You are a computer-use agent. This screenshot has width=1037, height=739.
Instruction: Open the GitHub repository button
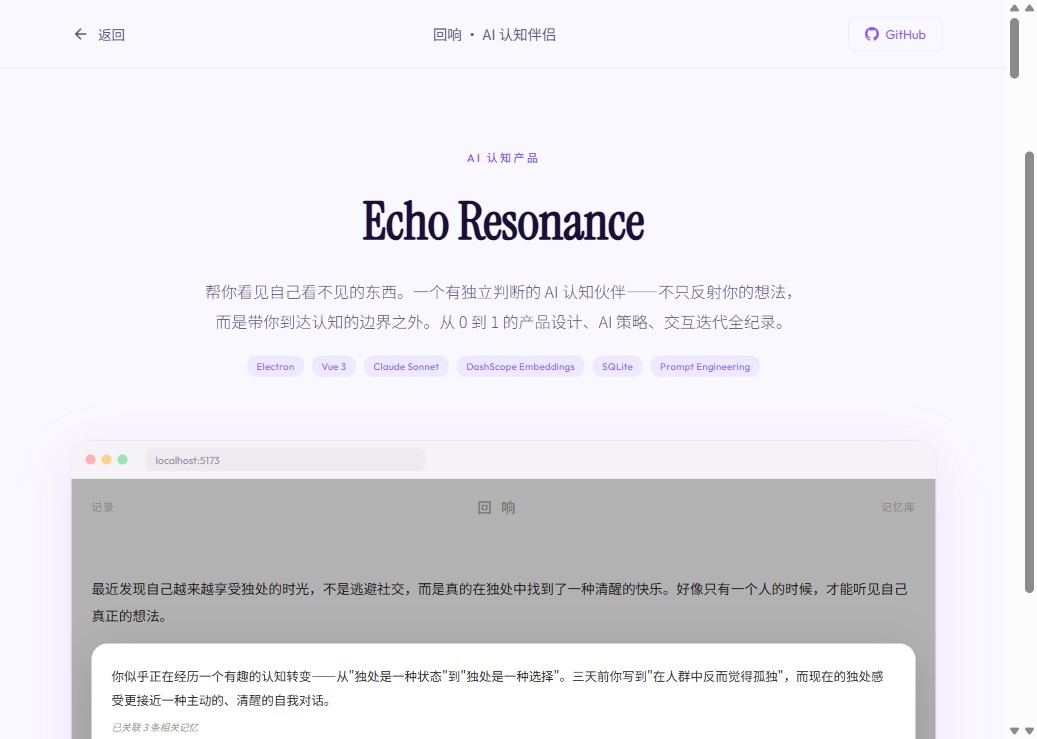(895, 34)
